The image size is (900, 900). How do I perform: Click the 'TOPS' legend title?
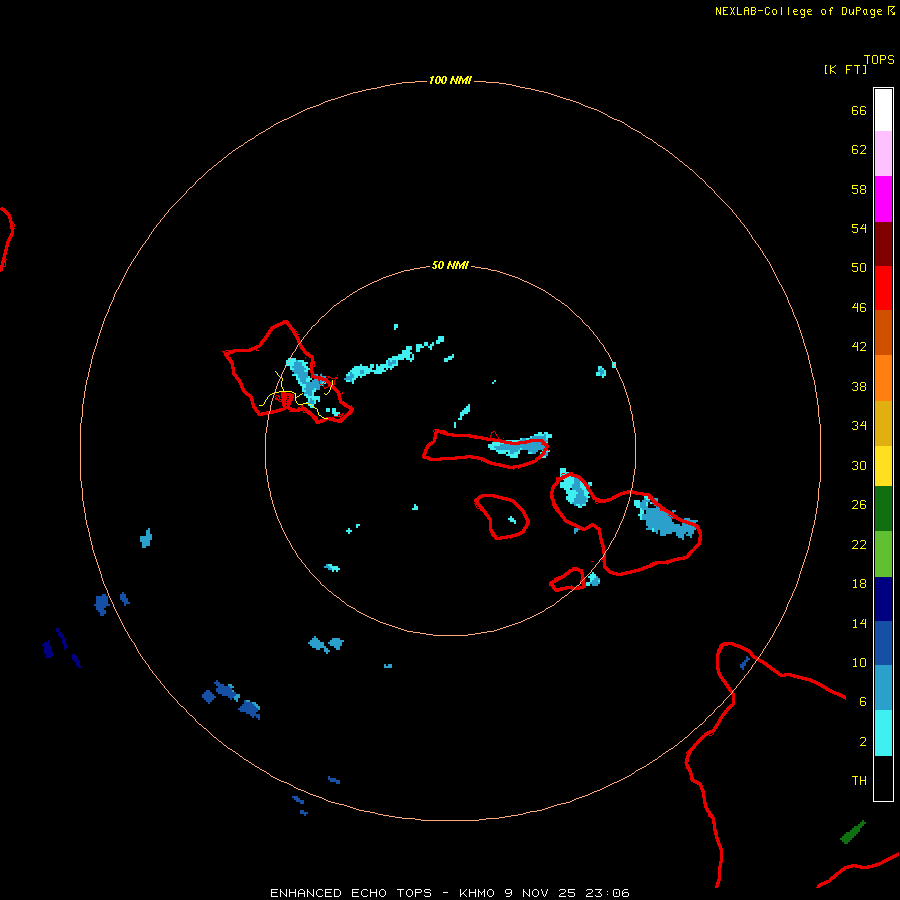(879, 59)
